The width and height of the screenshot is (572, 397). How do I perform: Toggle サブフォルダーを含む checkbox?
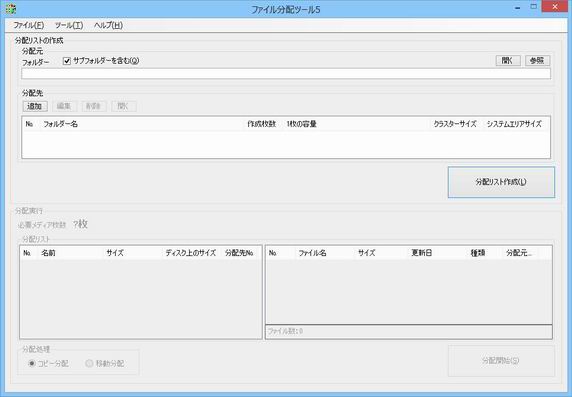(67, 61)
